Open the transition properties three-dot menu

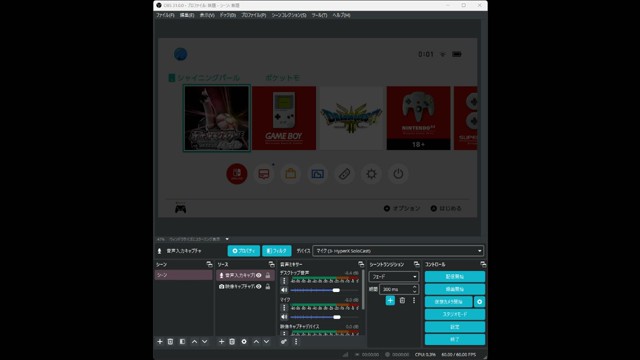414,300
